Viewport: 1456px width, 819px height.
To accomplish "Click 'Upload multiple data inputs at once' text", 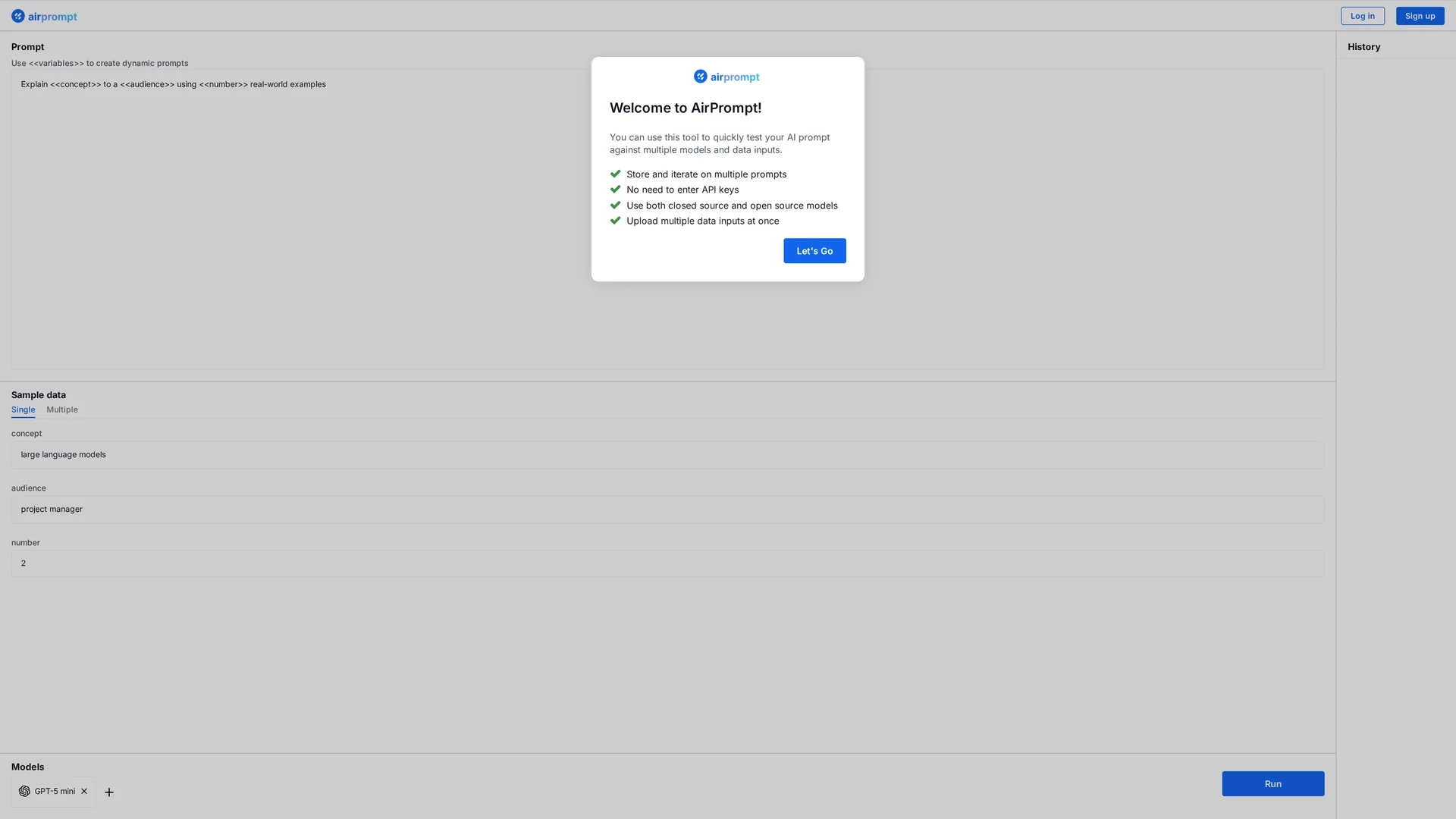I will click(702, 221).
